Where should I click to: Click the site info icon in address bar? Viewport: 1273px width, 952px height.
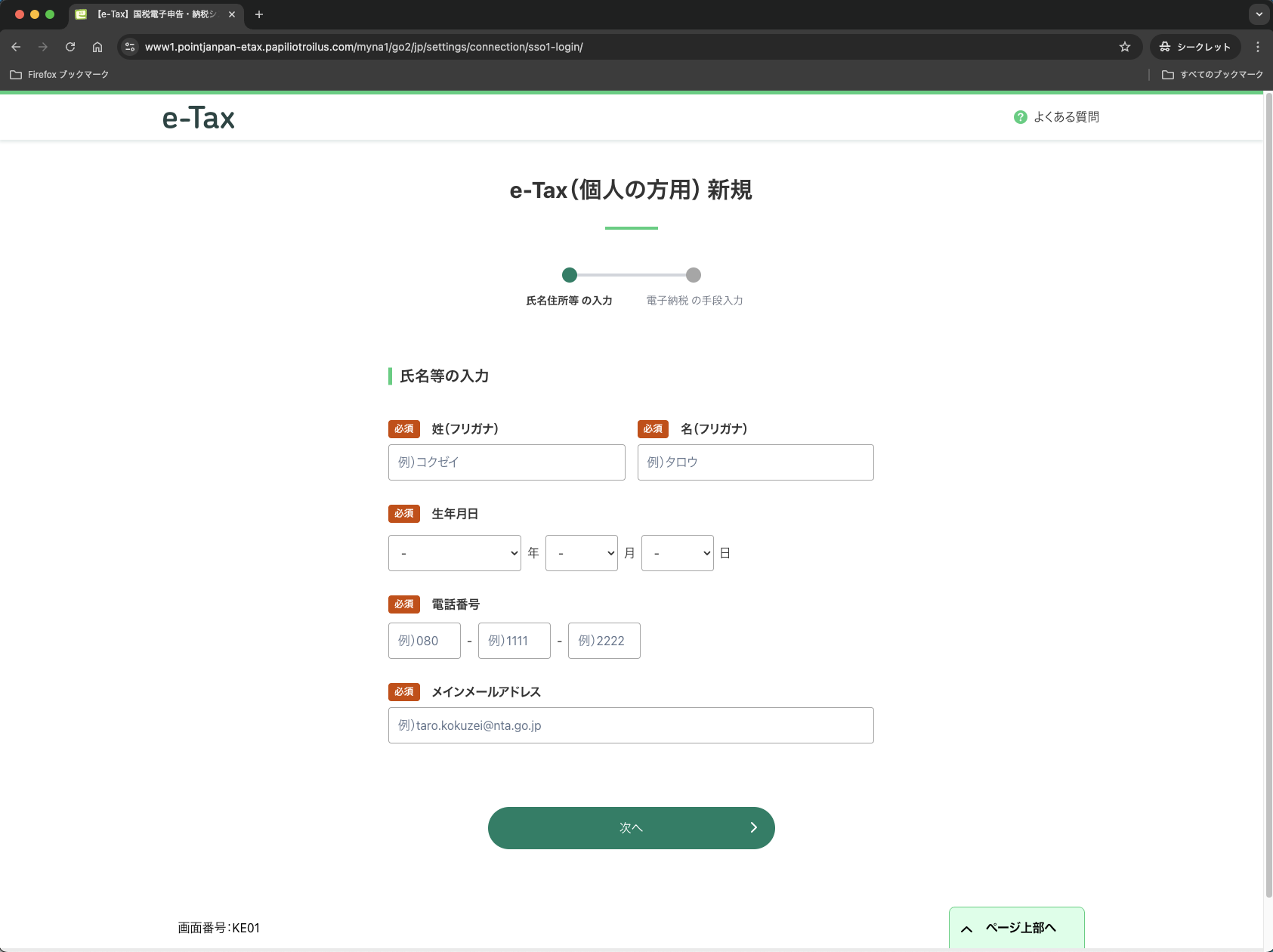tap(129, 46)
